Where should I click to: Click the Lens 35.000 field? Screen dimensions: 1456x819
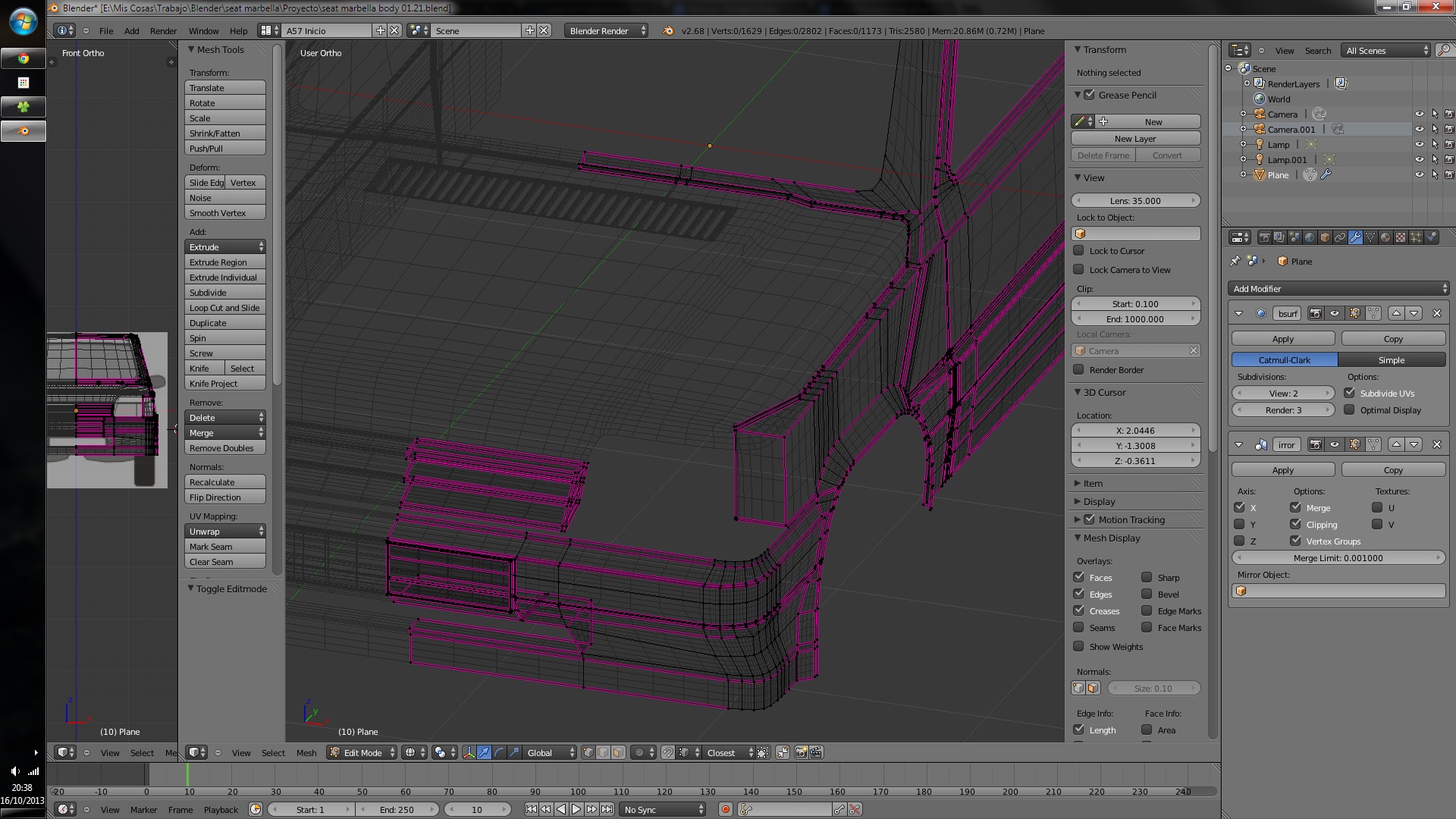tap(1135, 201)
